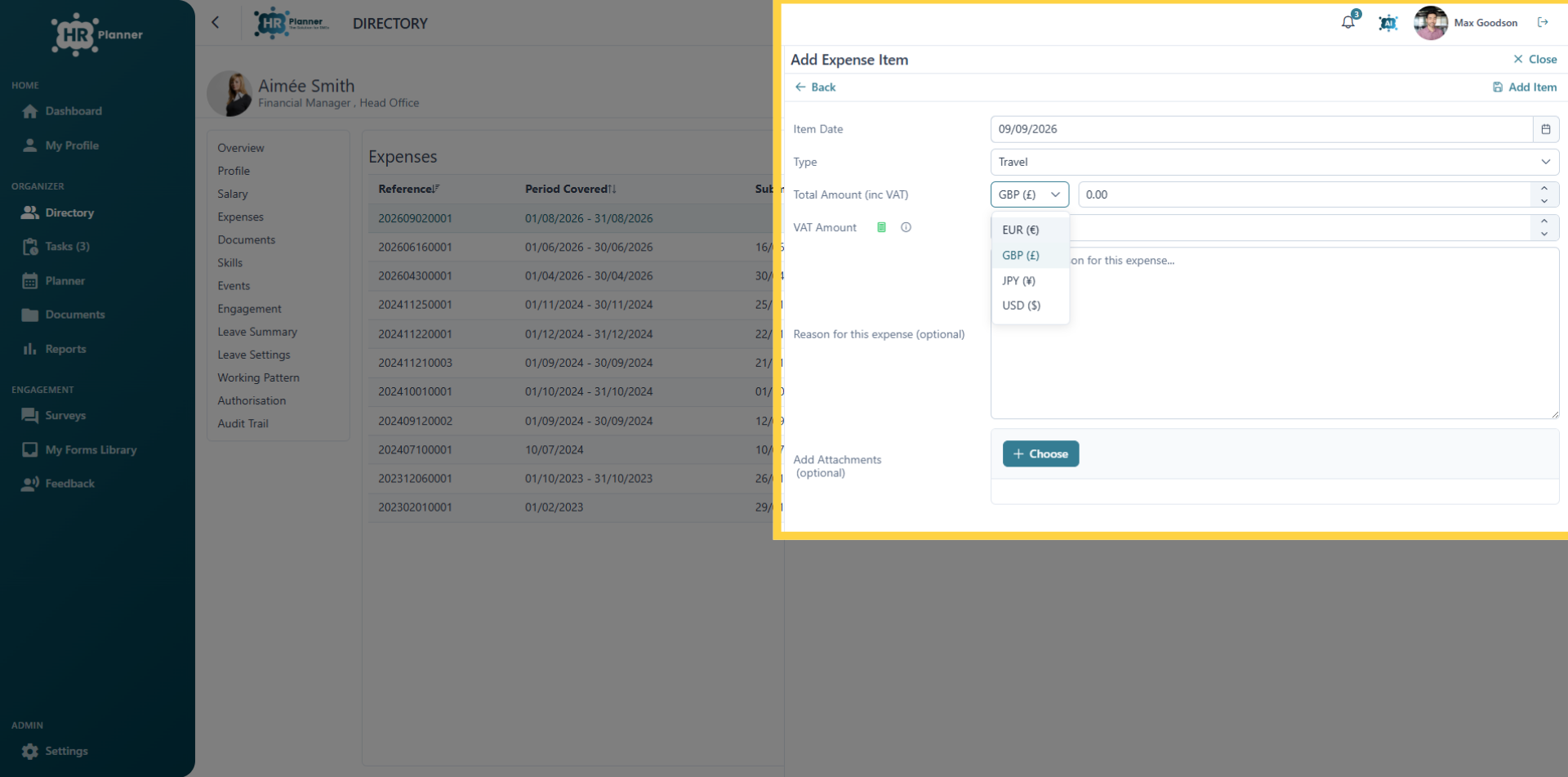Click the Back link
This screenshot has width=1568, height=777.
815,87
